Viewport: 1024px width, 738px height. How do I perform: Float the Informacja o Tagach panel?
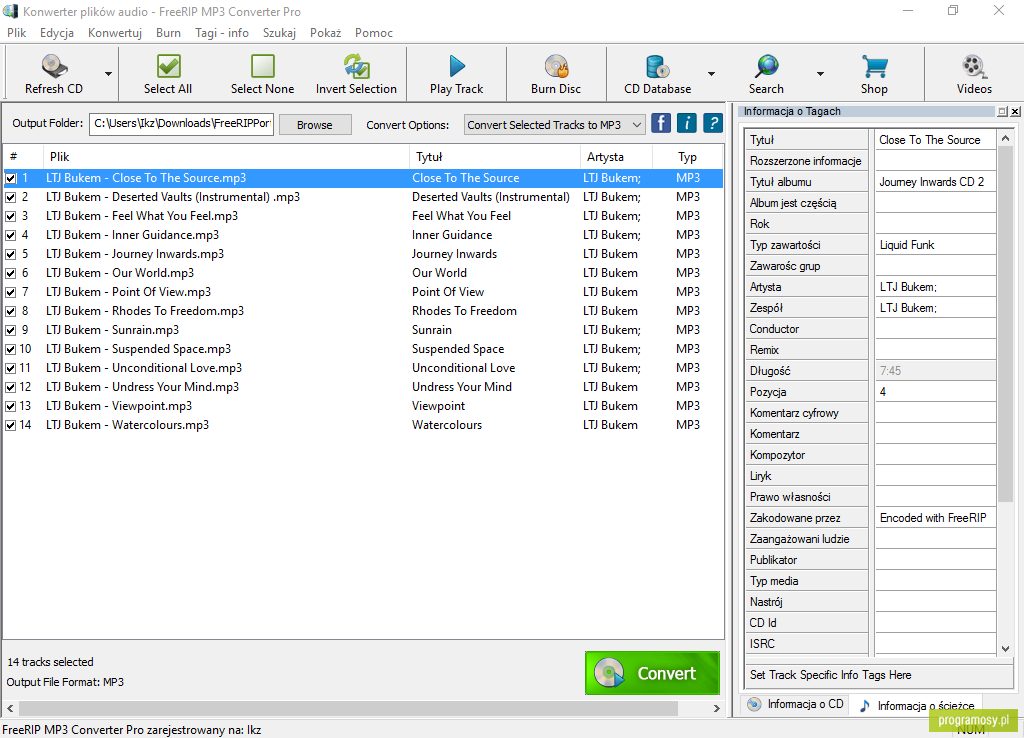click(x=1002, y=112)
